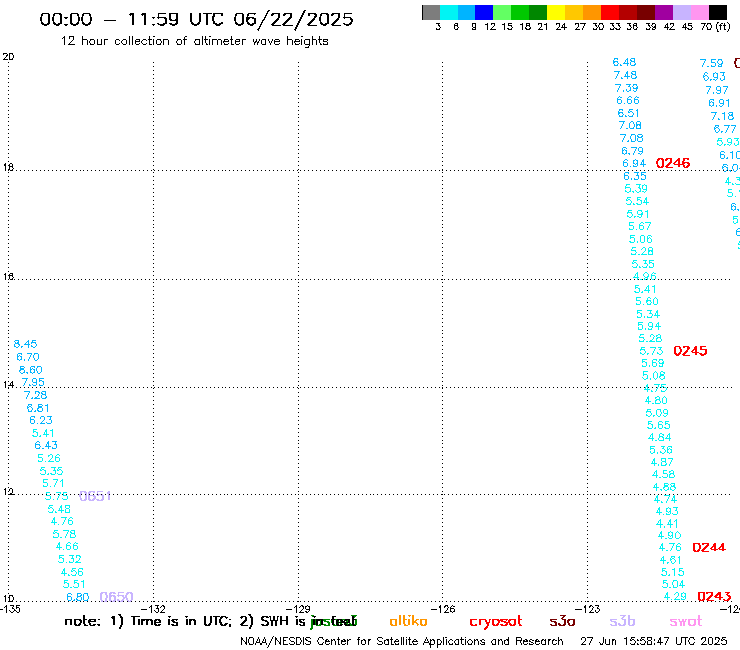
Task: Select the 7.95 wave height reading
Action: 33,382
